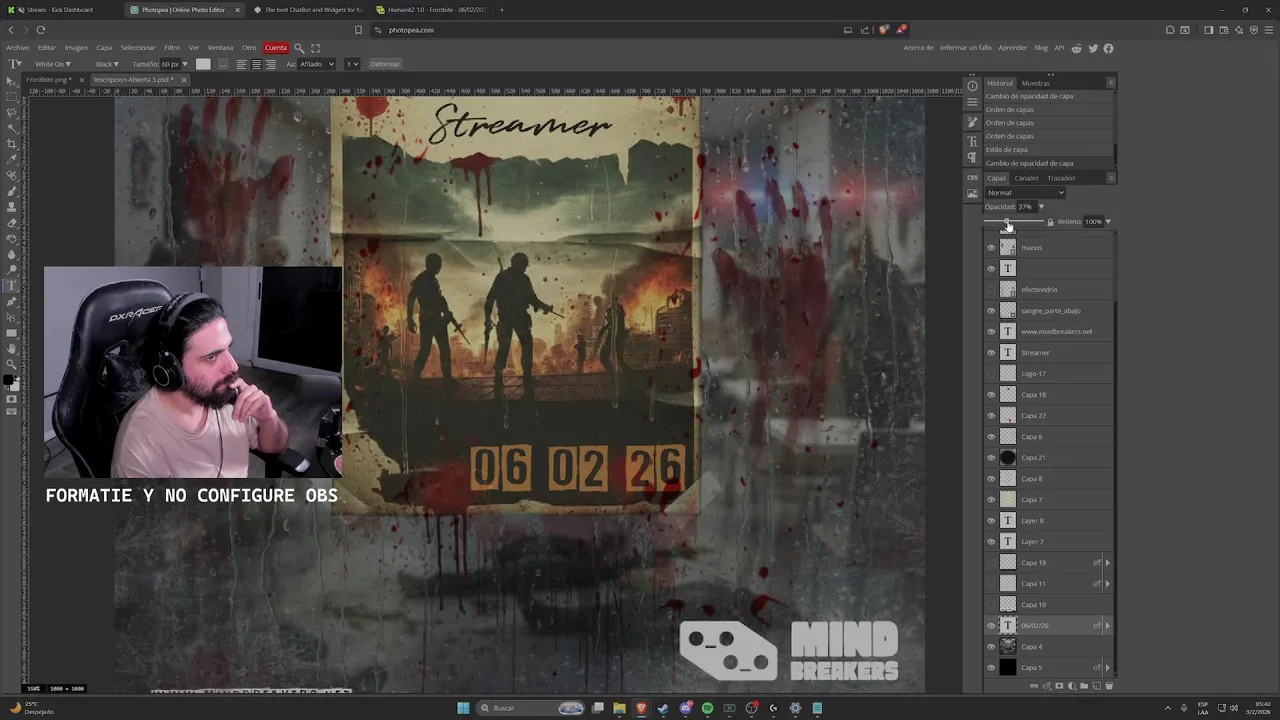
Task: Open the Info panel icon
Action: coord(972,86)
